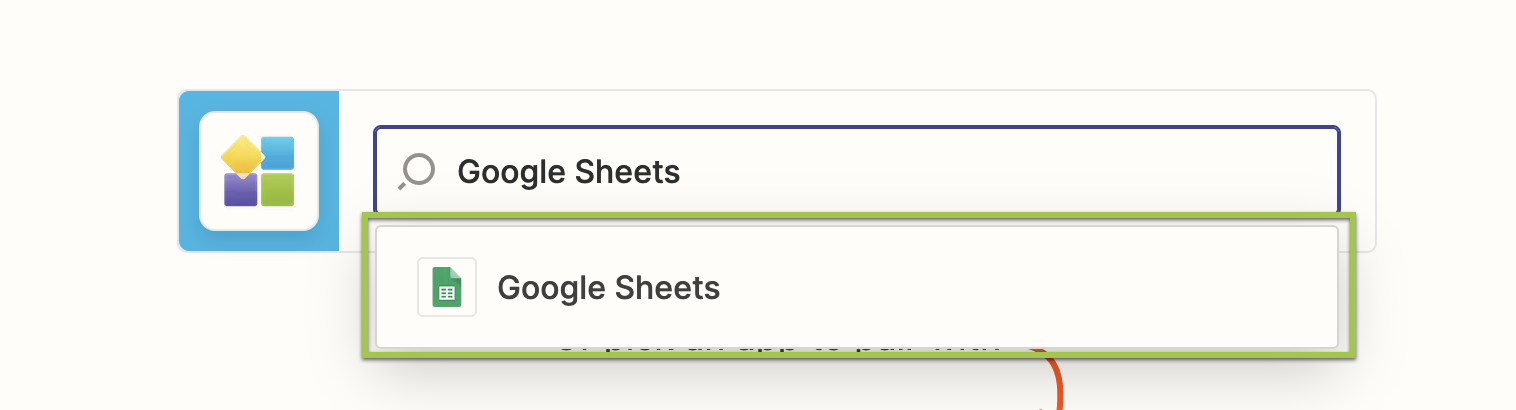Click the colorful blocks app icon
The width and height of the screenshot is (1516, 410).
coord(259,171)
